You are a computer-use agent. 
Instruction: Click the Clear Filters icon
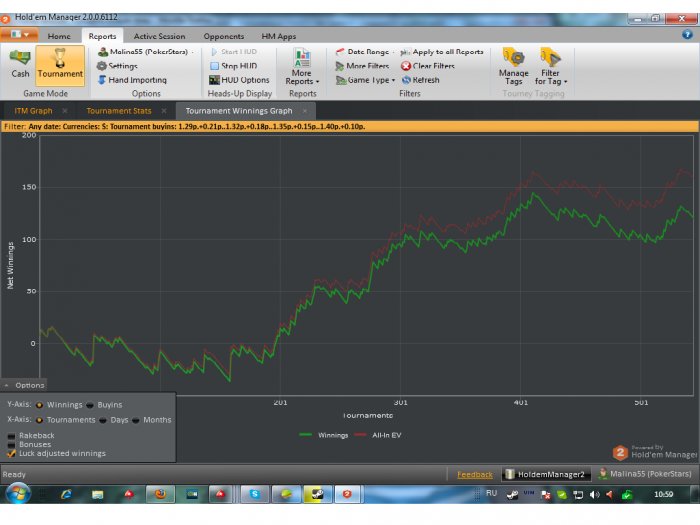(x=406, y=66)
